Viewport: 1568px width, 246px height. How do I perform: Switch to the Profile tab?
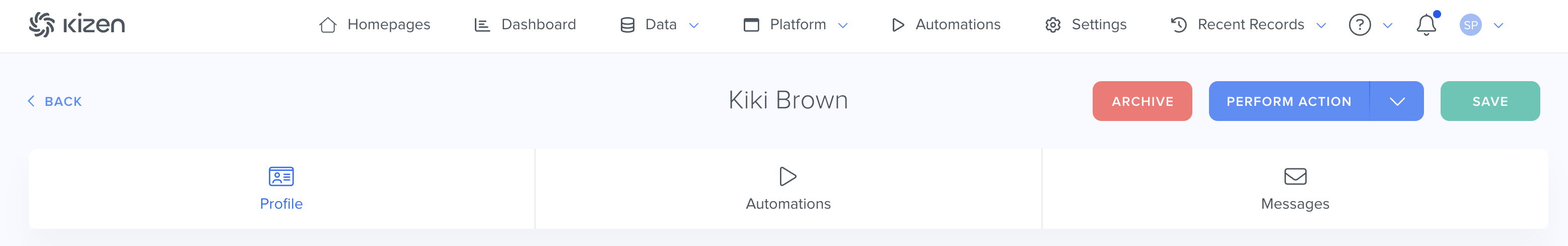click(281, 189)
